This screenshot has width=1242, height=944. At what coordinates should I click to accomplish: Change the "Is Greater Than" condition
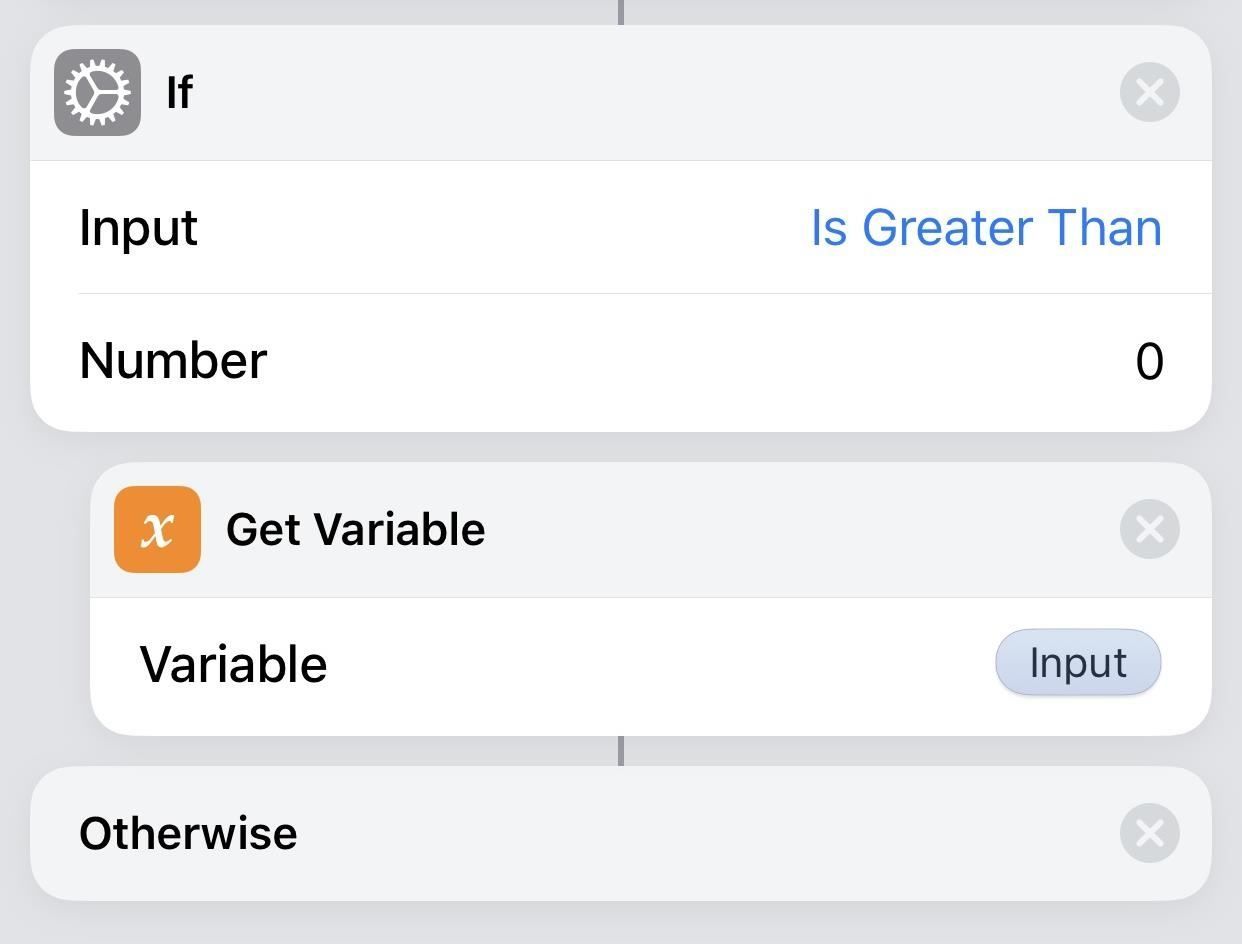[985, 228]
